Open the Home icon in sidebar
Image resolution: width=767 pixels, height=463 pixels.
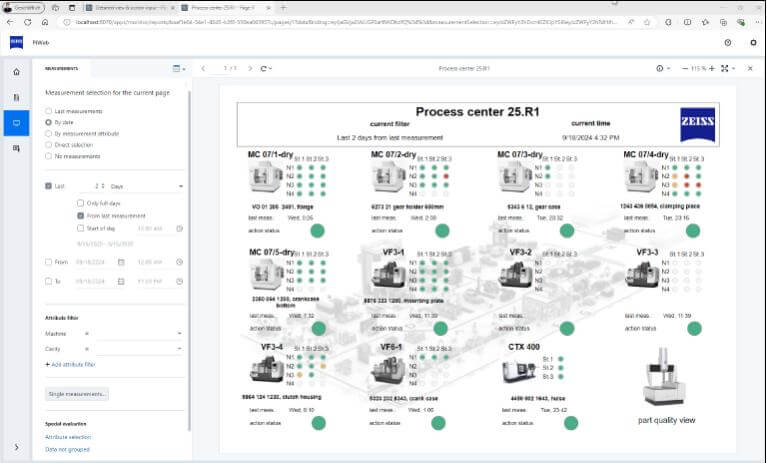(16, 72)
